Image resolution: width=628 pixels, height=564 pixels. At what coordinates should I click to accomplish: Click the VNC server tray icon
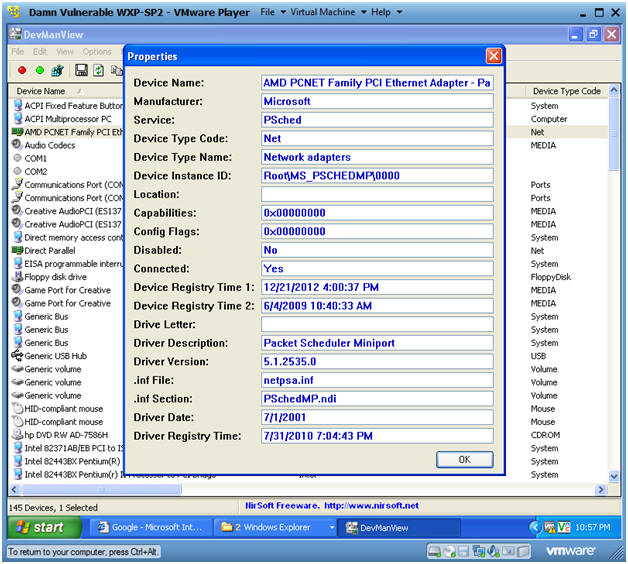point(564,527)
